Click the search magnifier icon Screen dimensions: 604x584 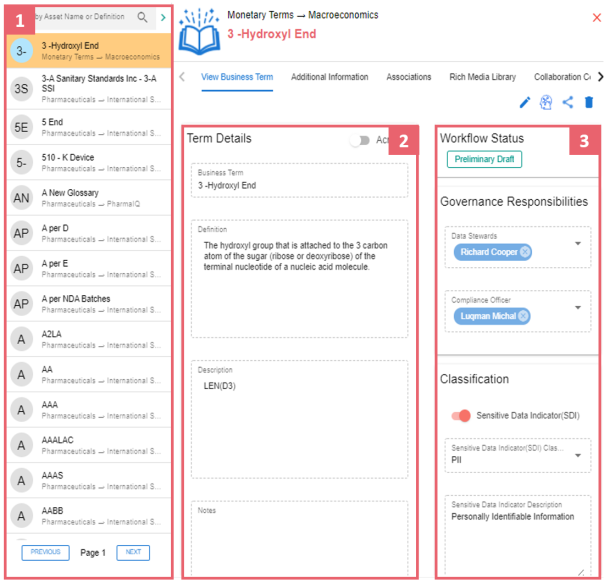point(142,17)
